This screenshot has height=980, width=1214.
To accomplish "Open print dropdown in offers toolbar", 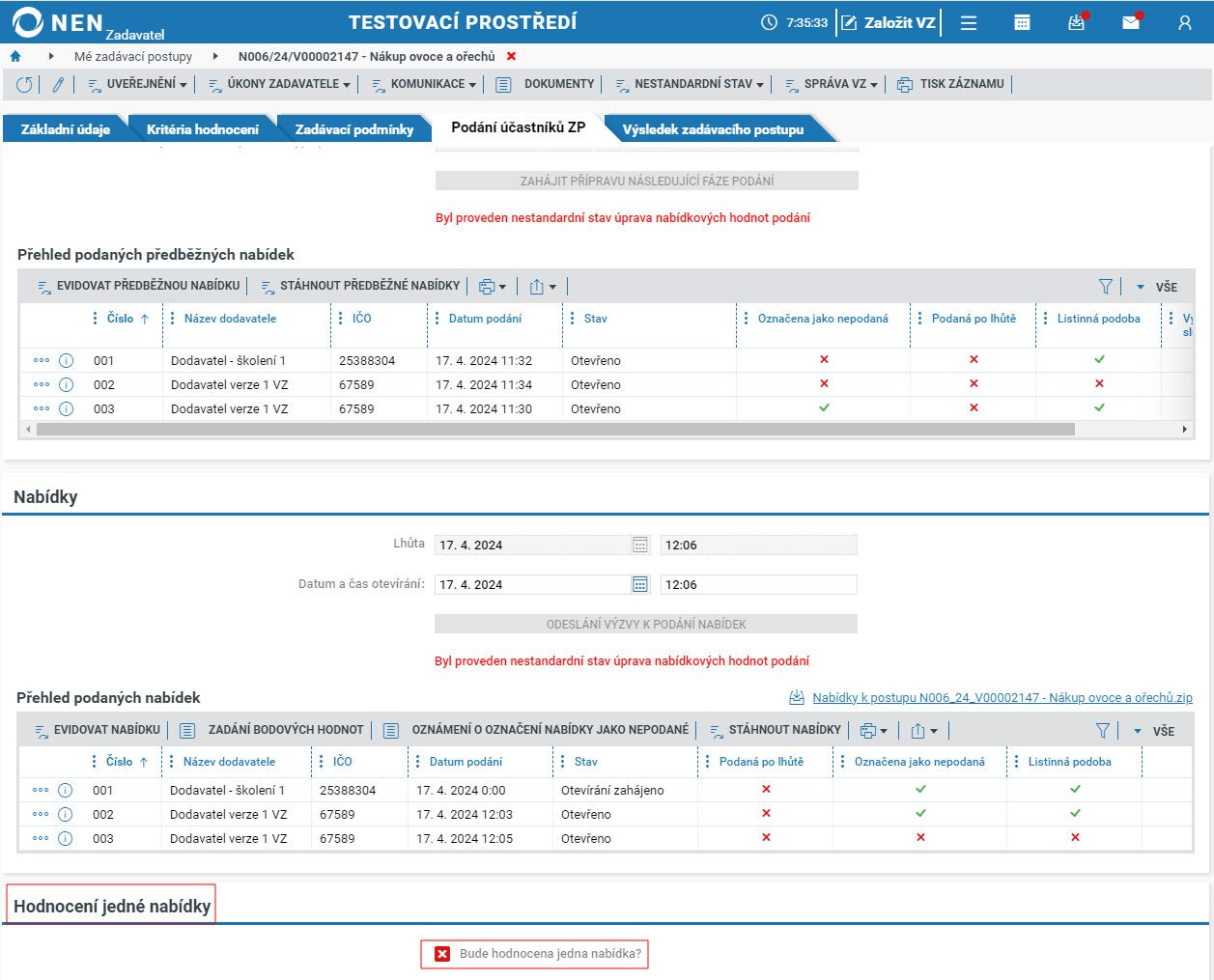I will click(874, 731).
